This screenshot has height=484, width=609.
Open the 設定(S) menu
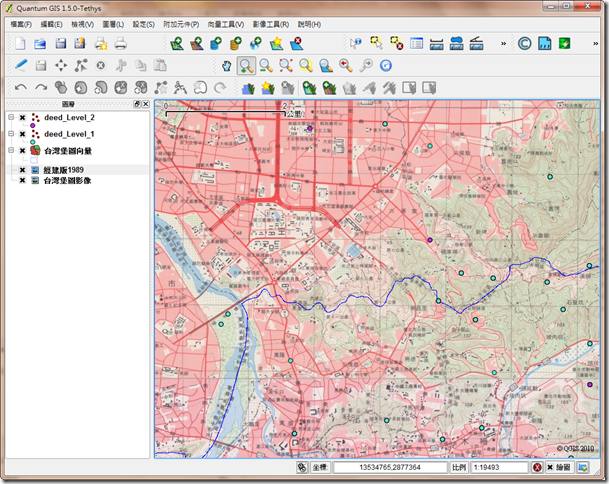coord(143,24)
